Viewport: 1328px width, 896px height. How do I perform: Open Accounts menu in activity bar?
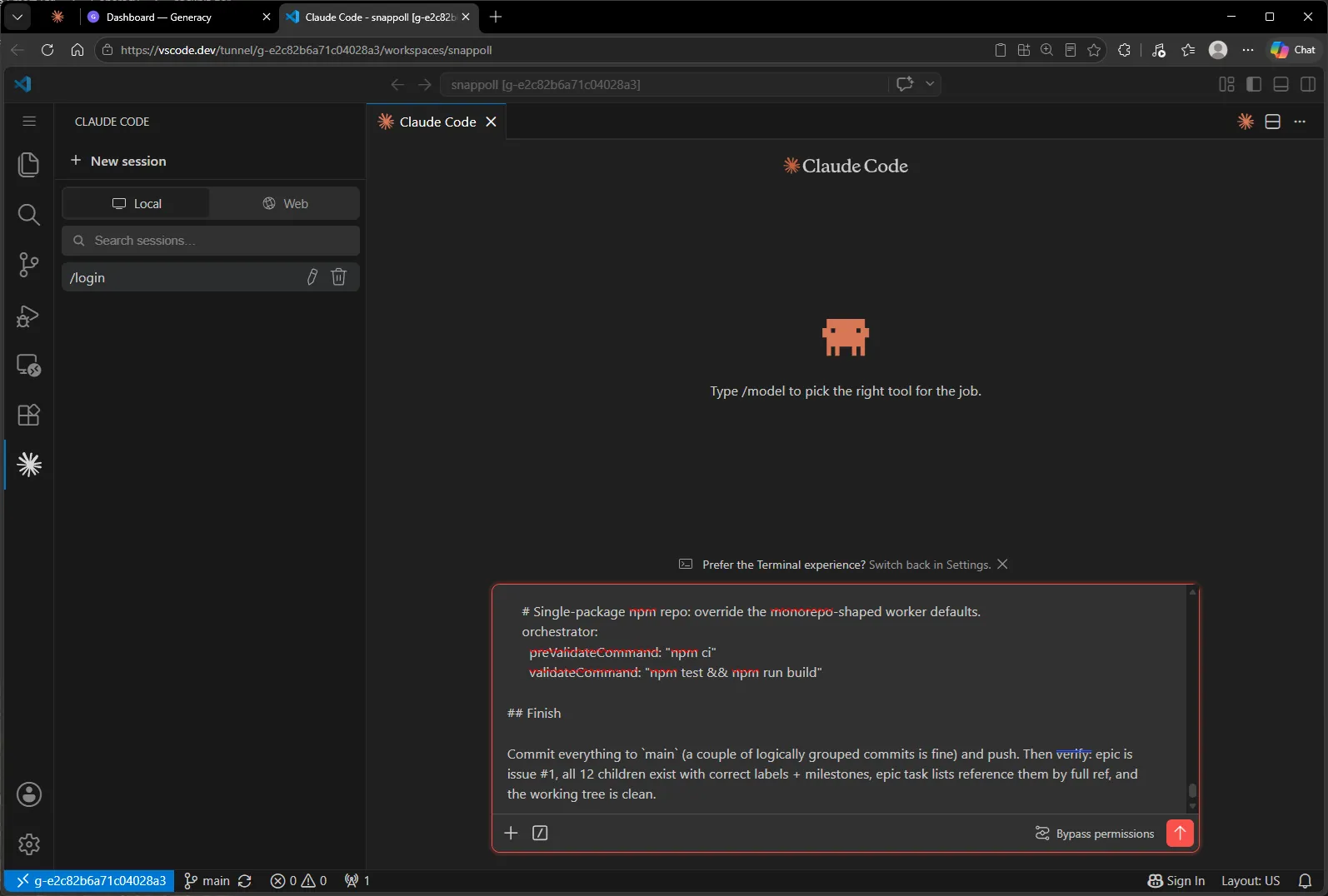(x=29, y=794)
